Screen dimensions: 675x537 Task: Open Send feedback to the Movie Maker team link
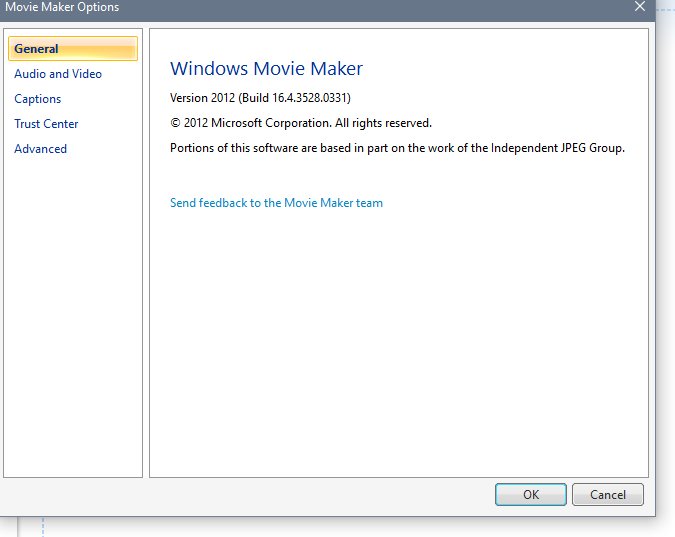276,203
